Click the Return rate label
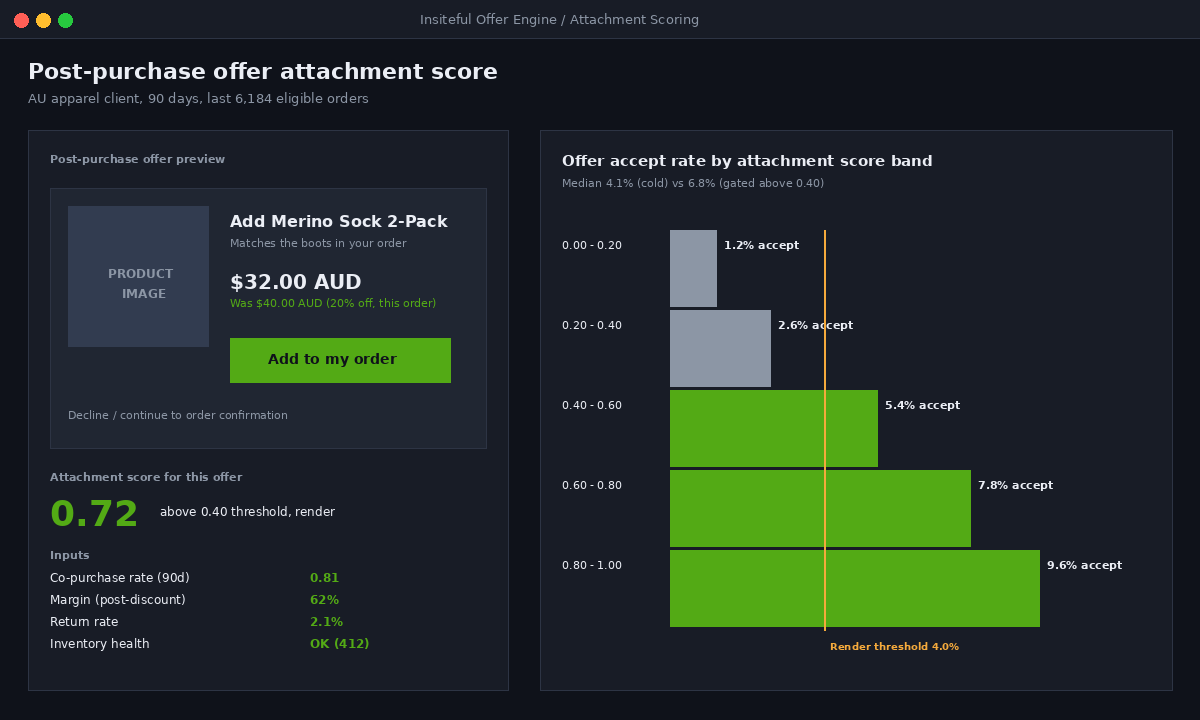 point(84,622)
